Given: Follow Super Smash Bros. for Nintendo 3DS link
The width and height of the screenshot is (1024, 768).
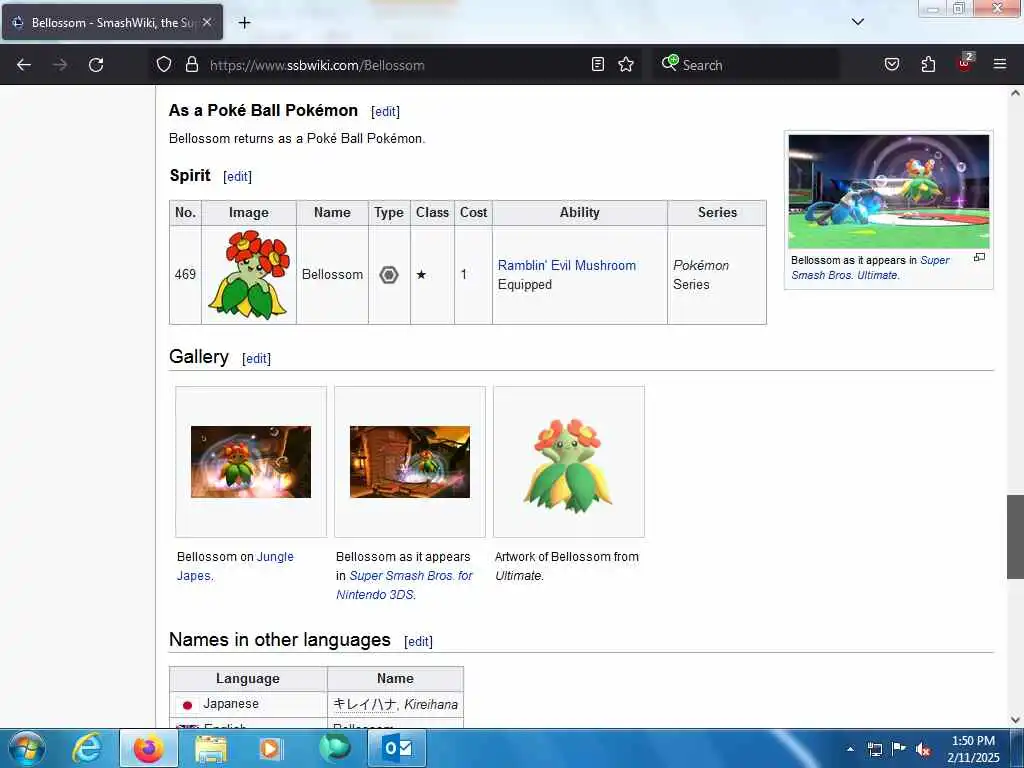Looking at the screenshot, I should (404, 585).
